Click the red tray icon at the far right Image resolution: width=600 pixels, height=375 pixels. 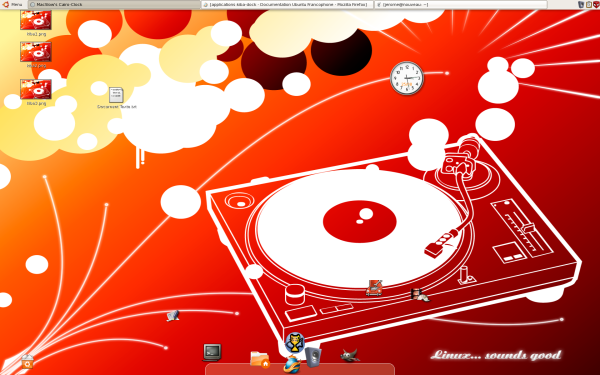tap(596, 5)
